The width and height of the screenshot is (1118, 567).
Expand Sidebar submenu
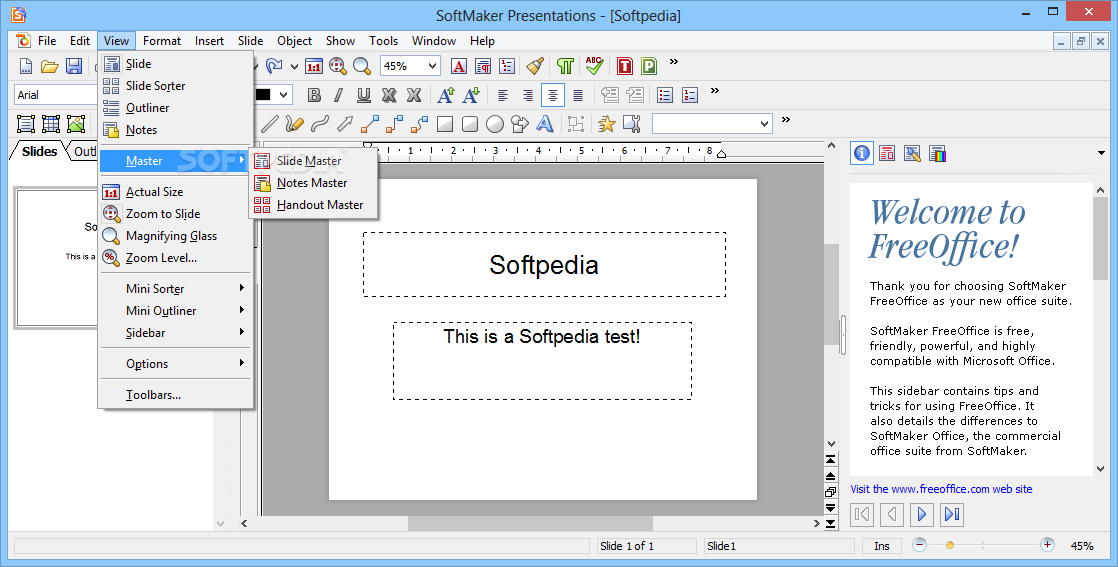click(175, 332)
